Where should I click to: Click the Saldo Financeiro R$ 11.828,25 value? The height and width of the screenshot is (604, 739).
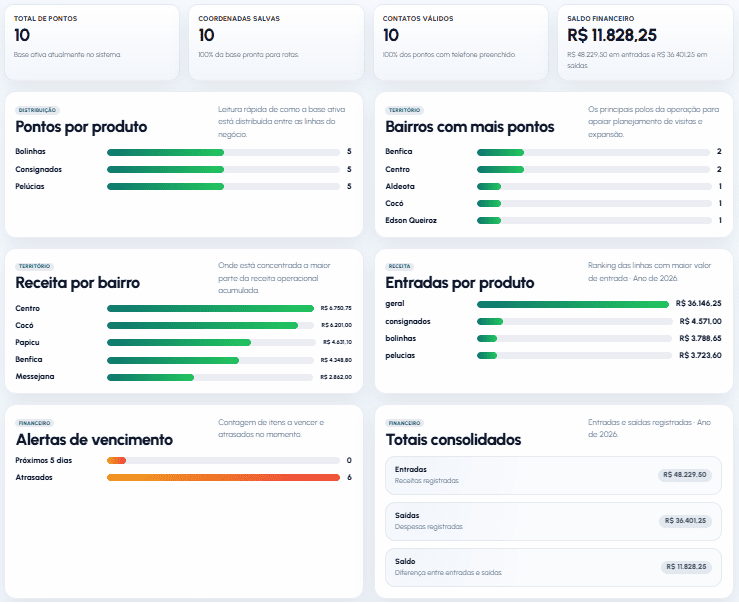[612, 35]
